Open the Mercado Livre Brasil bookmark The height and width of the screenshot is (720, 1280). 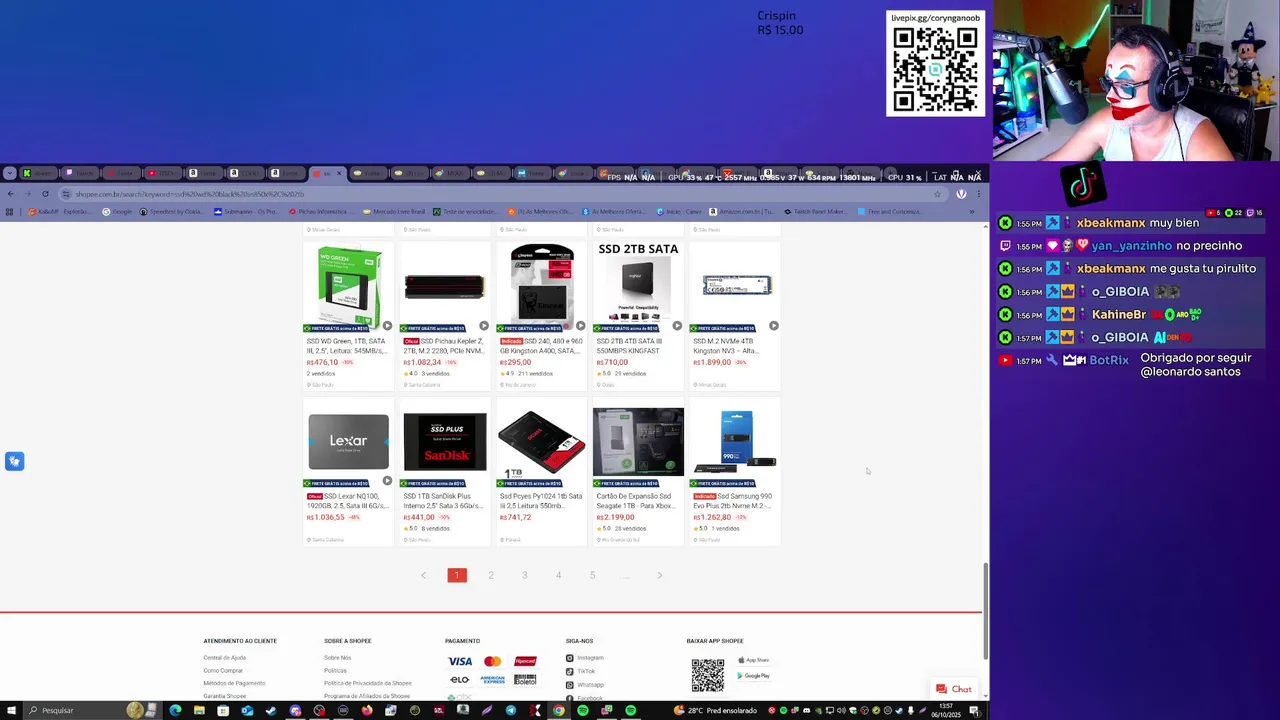pyautogui.click(x=394, y=212)
